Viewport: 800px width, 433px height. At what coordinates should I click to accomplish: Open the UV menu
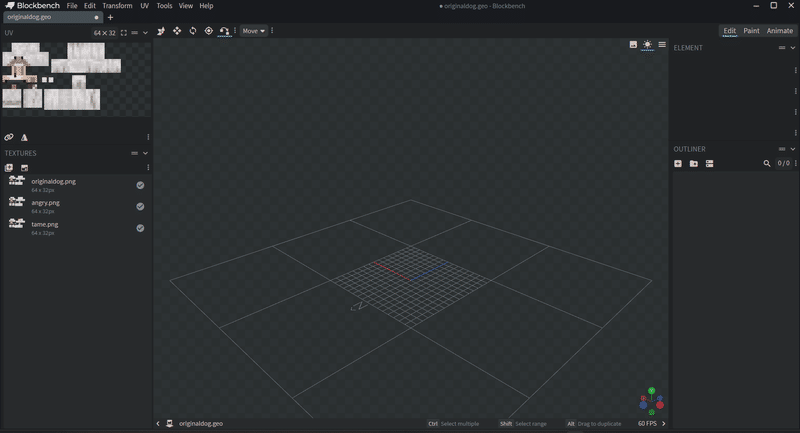(144, 6)
